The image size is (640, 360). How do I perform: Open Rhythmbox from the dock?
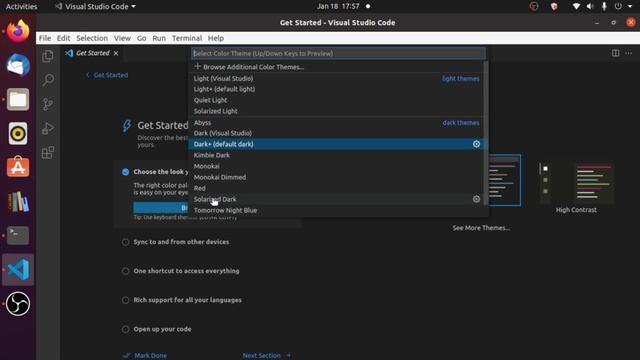point(18,133)
